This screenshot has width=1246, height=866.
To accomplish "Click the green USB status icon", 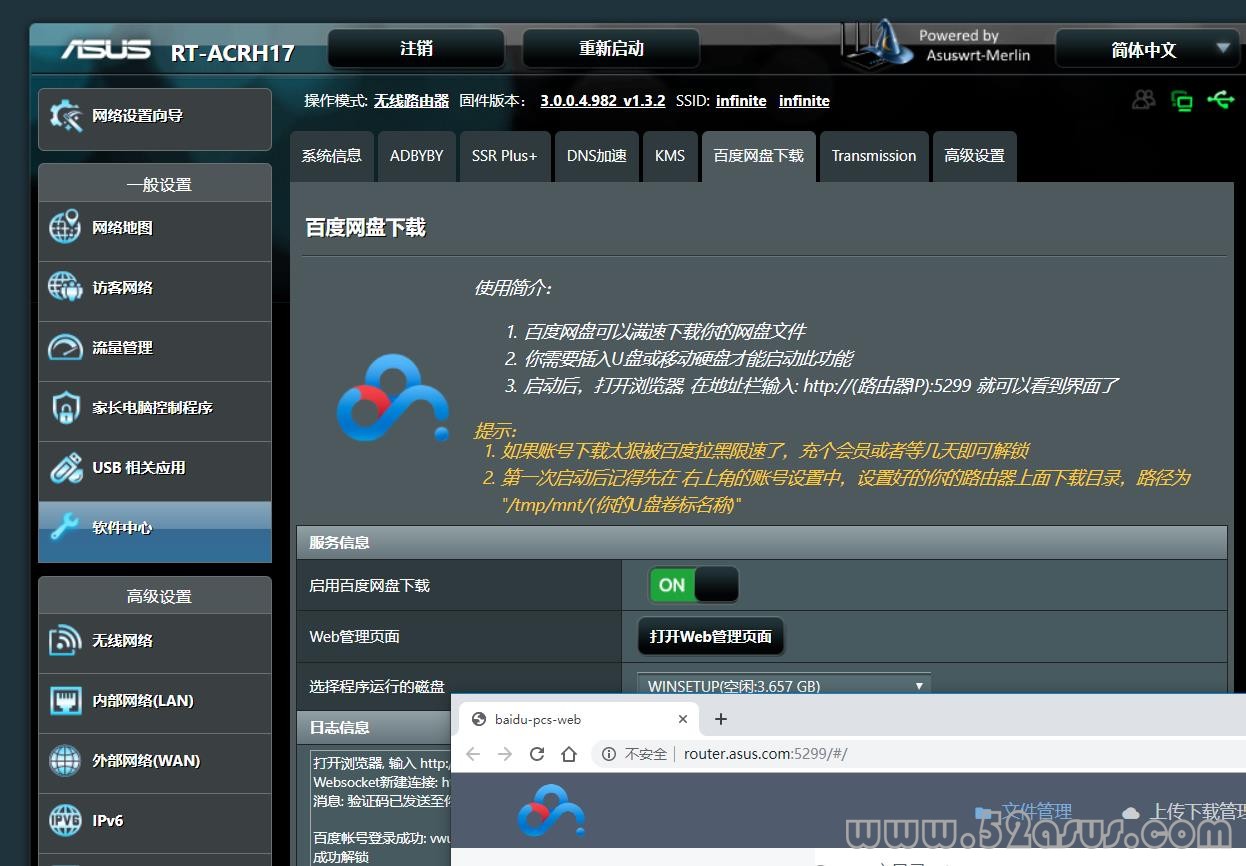I will [x=1220, y=100].
